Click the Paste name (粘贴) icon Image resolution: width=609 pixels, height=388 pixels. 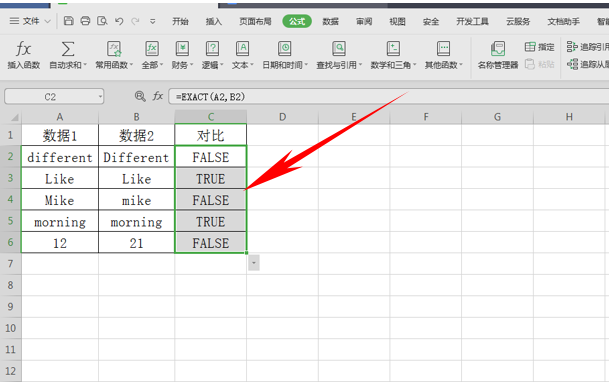coord(530,64)
